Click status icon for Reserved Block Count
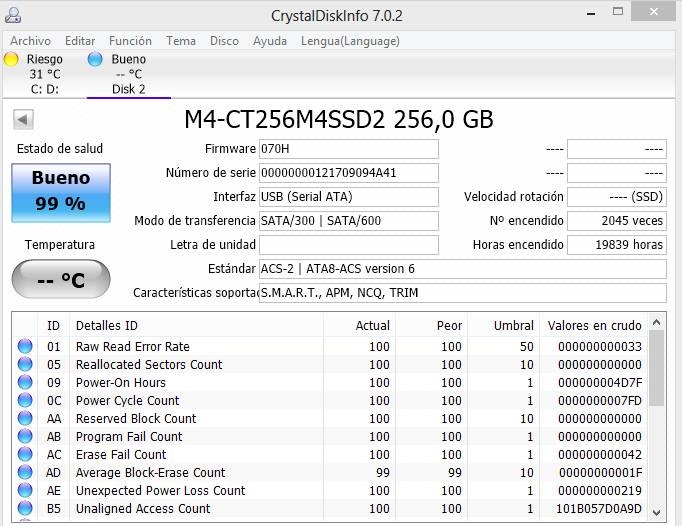 point(25,419)
